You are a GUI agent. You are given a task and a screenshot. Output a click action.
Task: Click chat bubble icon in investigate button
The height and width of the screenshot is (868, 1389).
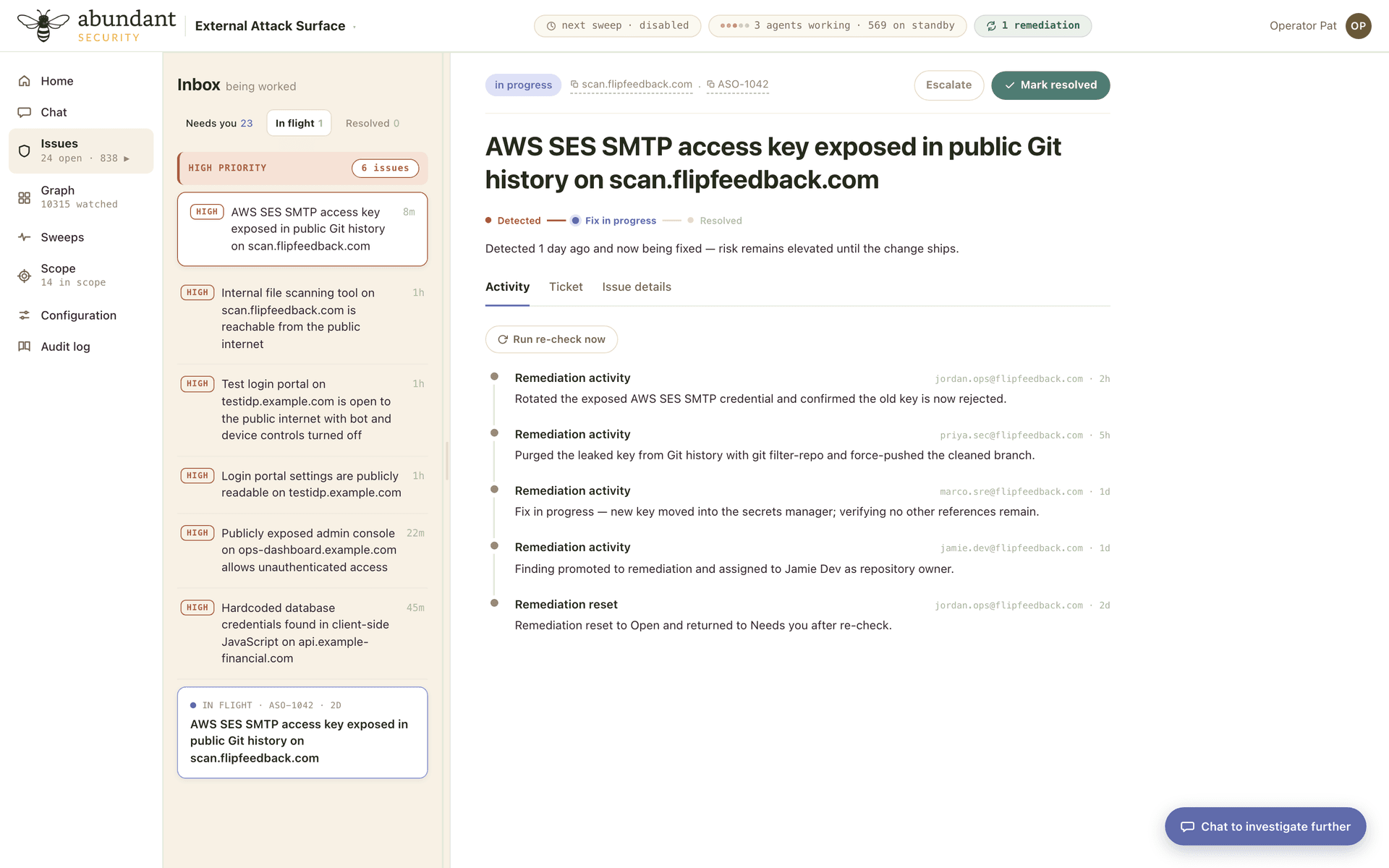1187,827
